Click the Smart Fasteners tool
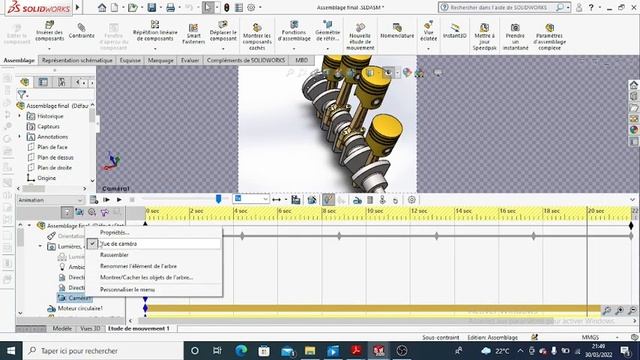Screen dimensions: 640x360 (x=193, y=33)
